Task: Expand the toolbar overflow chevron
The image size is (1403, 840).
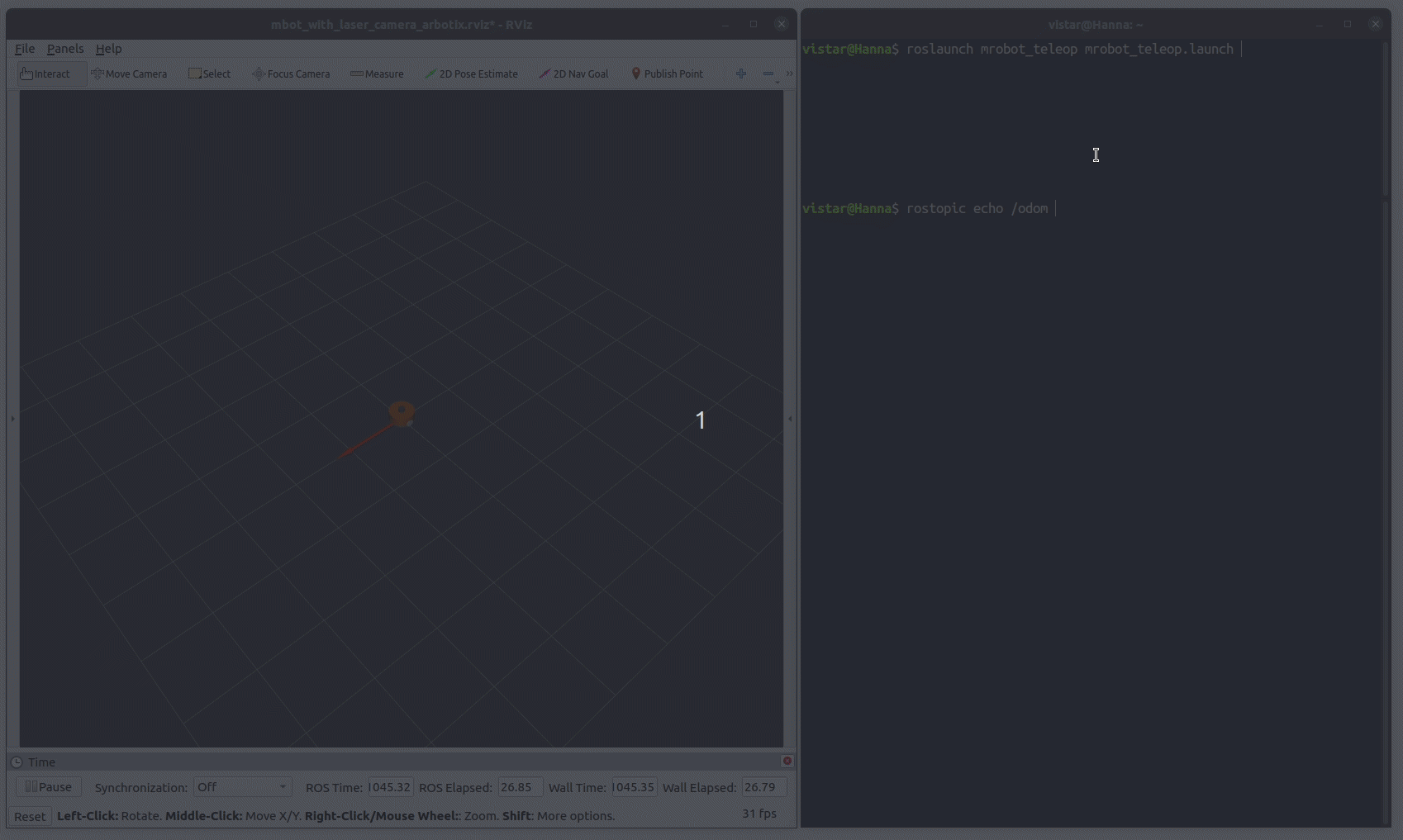Action: click(x=790, y=74)
